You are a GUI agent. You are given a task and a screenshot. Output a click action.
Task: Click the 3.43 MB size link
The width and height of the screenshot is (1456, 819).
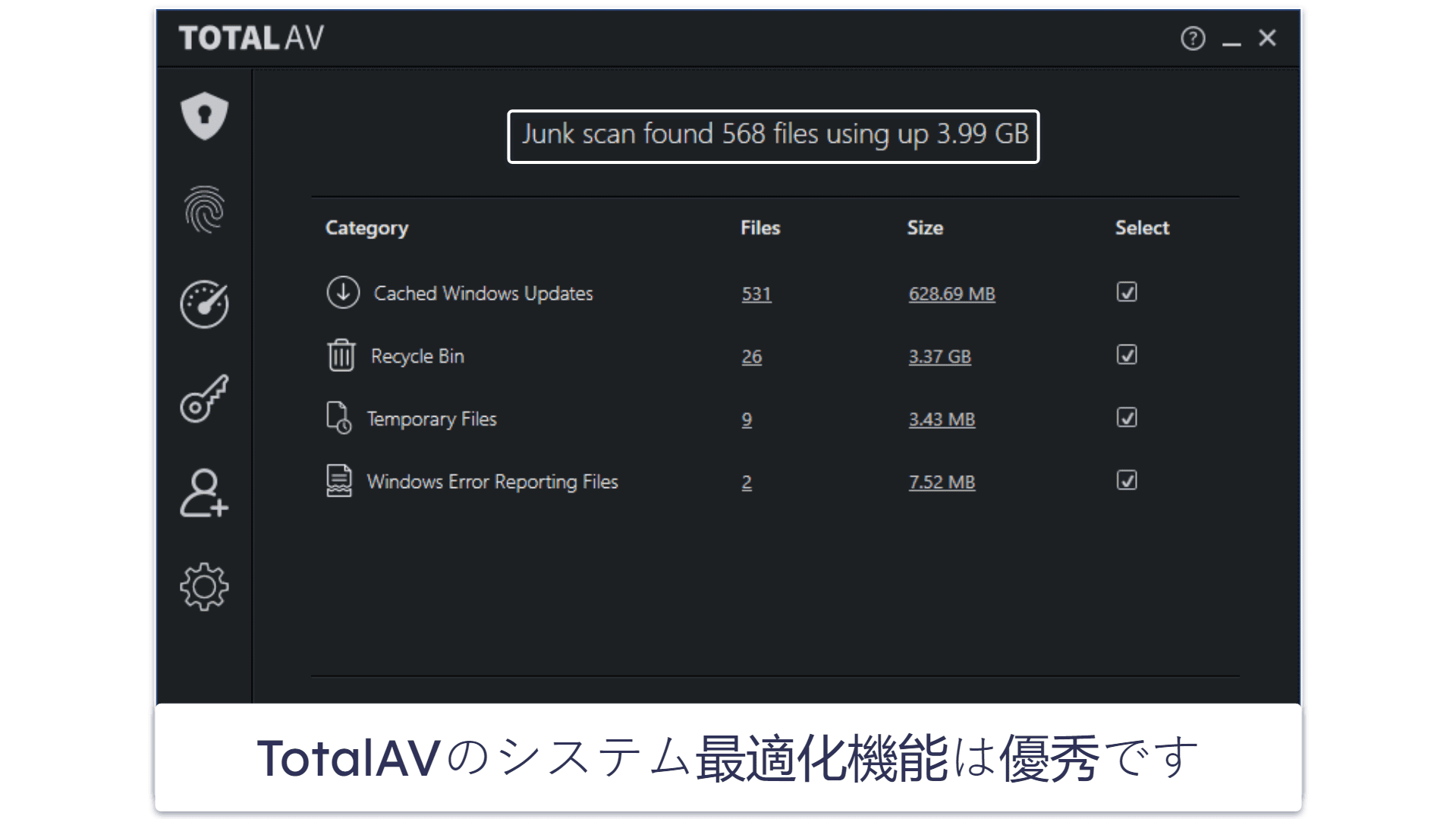pos(942,420)
